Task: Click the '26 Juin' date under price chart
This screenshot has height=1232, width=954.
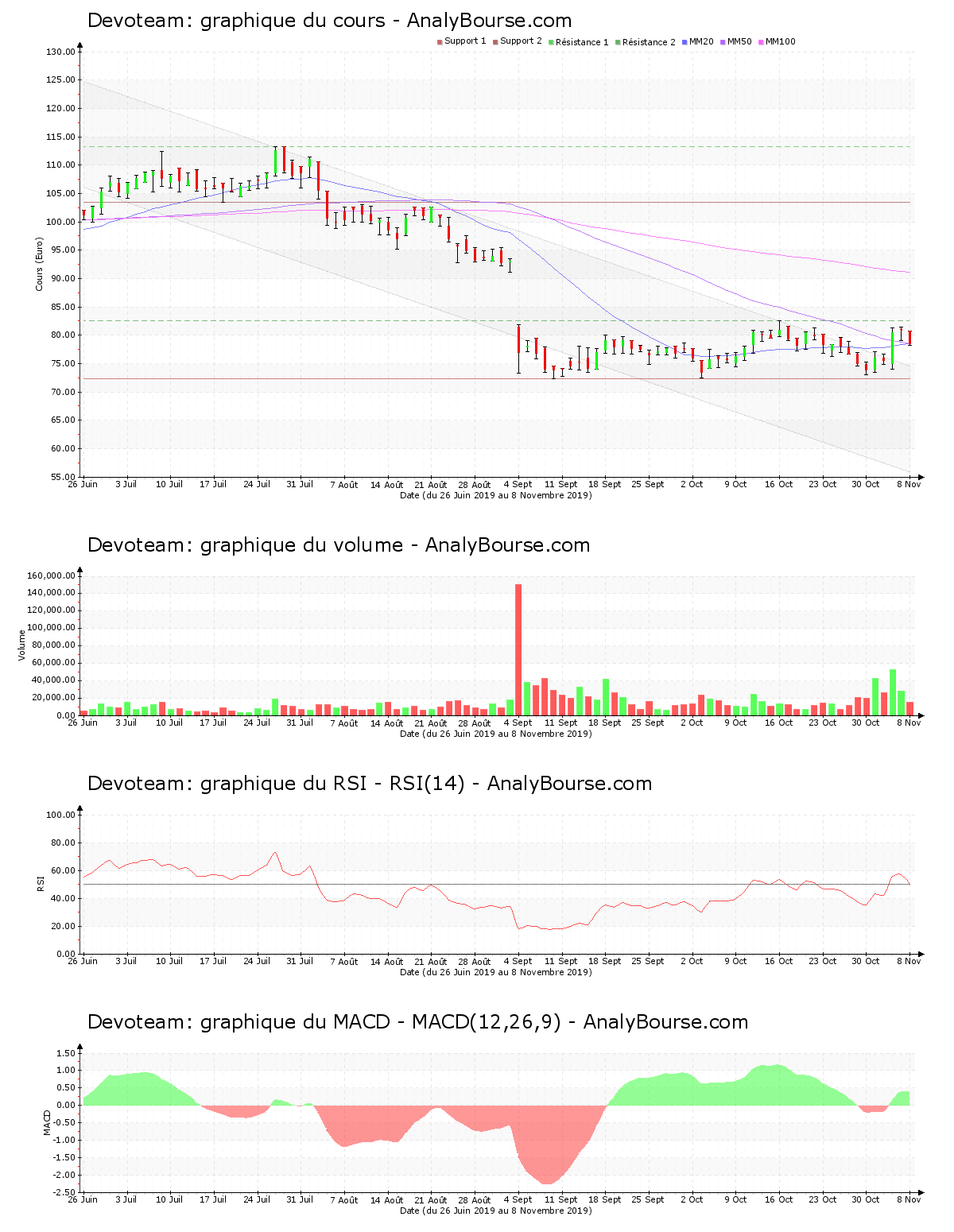Action: tap(83, 484)
